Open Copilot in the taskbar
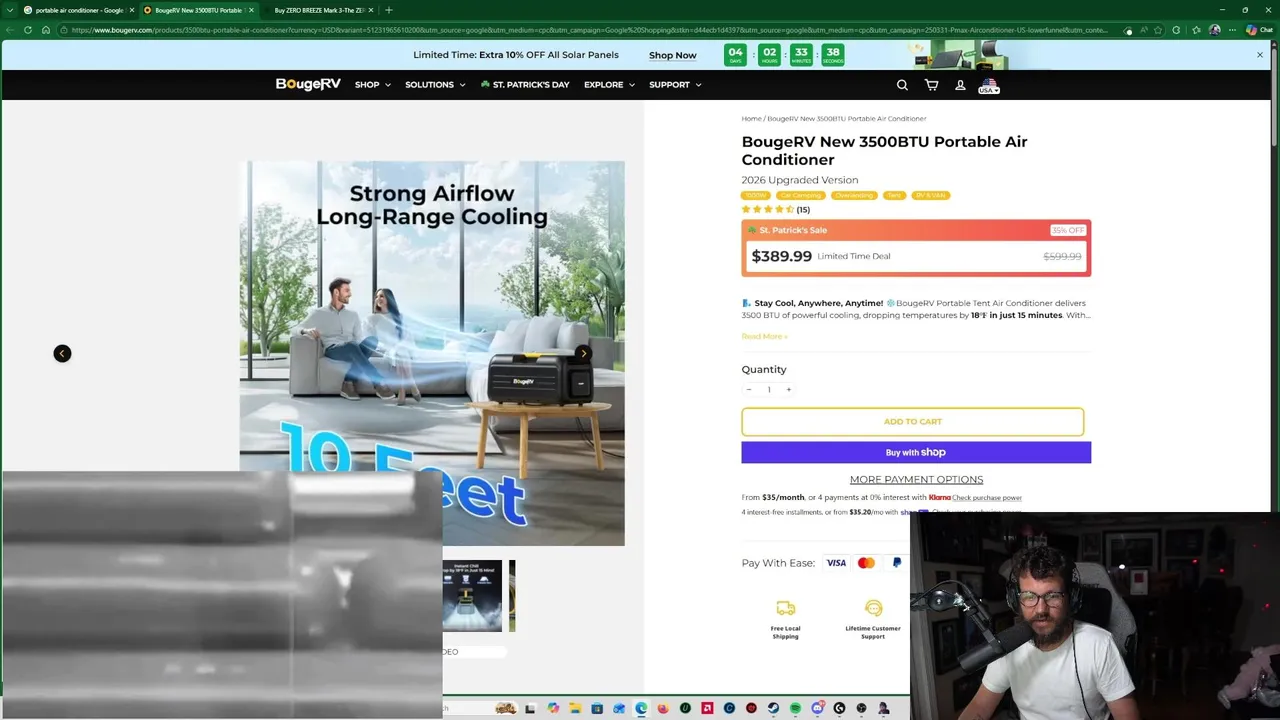Viewport: 1280px width, 720px height. click(553, 708)
